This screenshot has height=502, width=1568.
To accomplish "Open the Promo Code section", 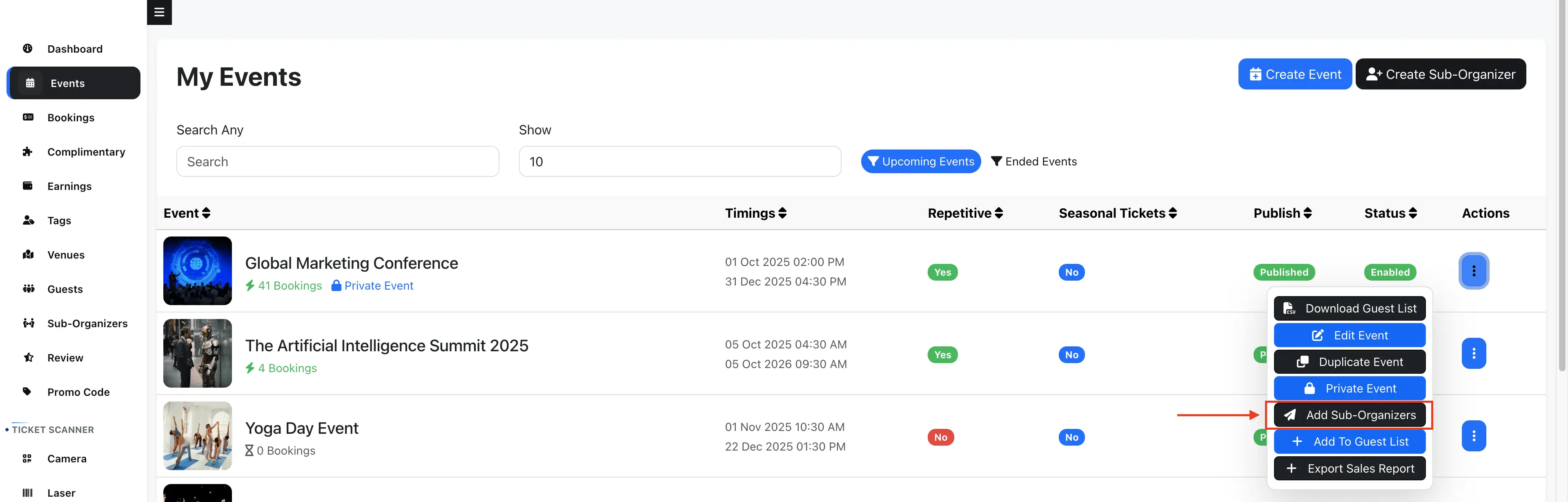I will pyautogui.click(x=78, y=392).
